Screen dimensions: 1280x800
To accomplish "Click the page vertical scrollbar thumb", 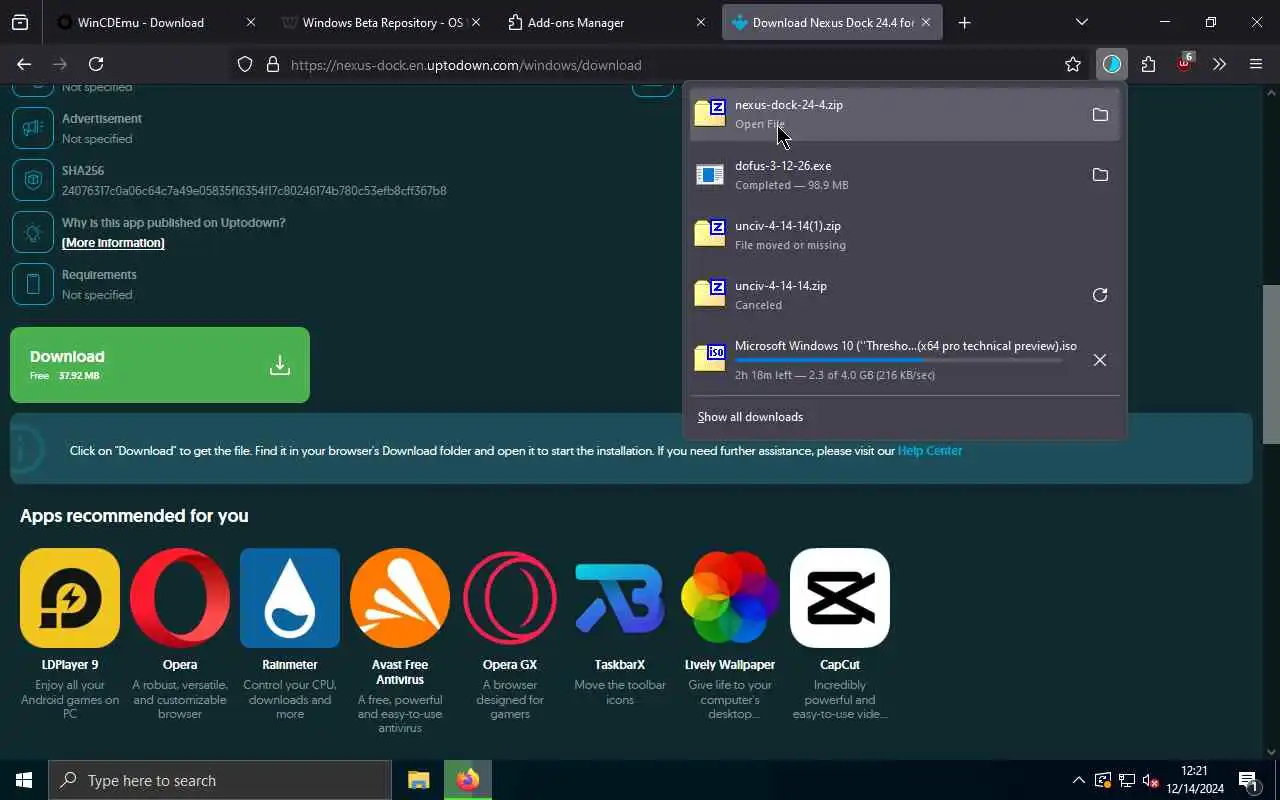I will tap(1271, 365).
